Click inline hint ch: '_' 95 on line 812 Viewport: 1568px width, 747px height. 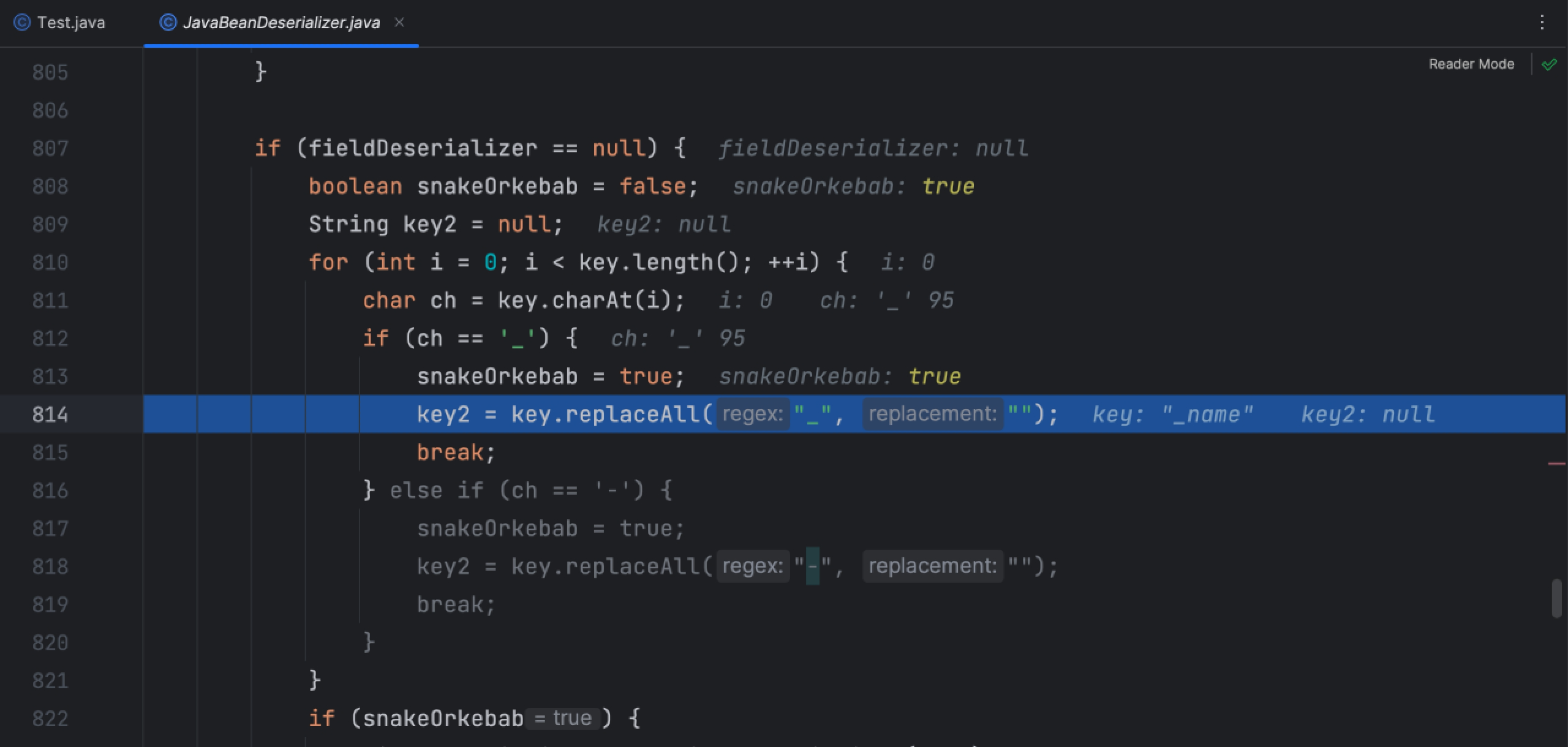click(678, 339)
